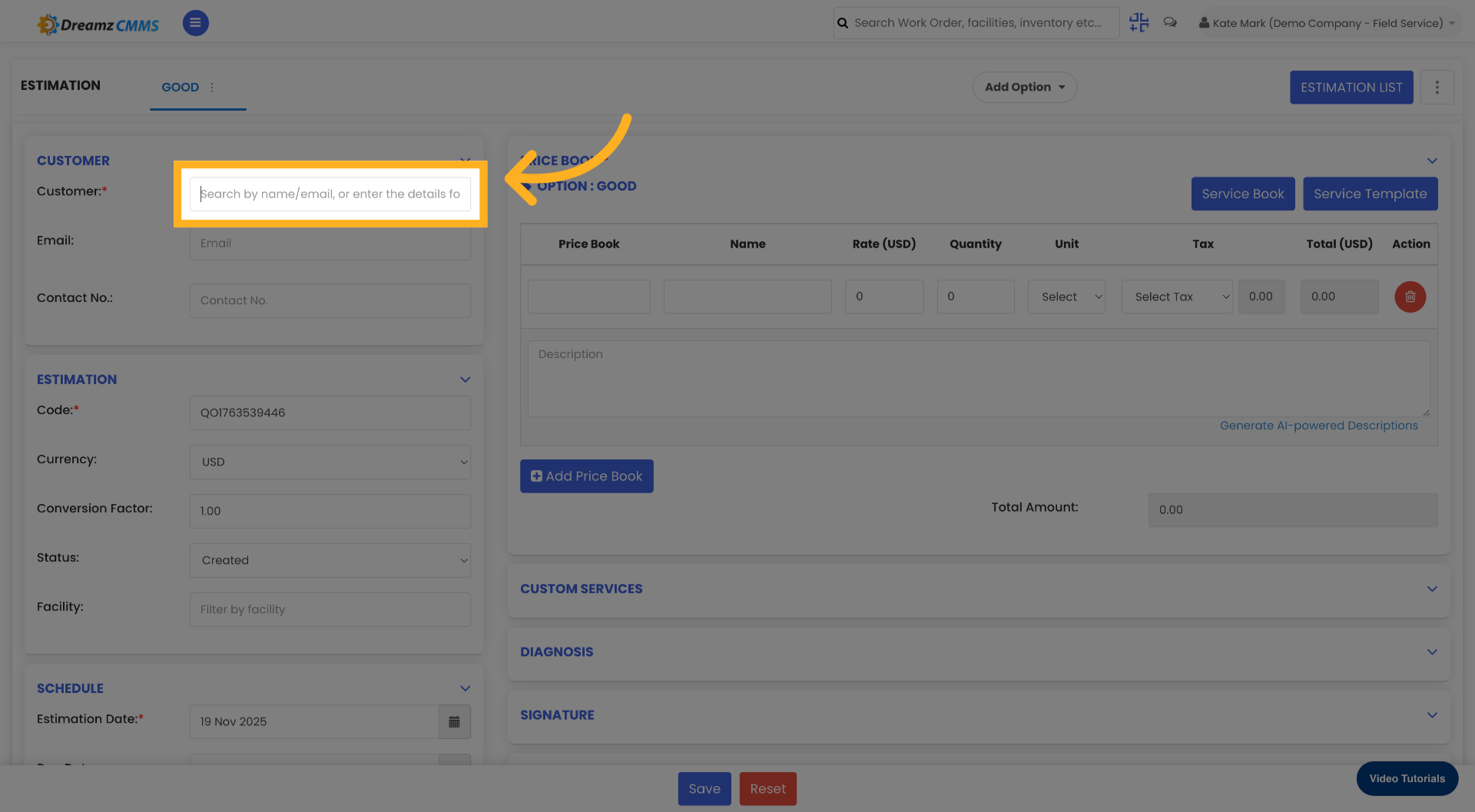Viewport: 1475px width, 812px height.
Task: Click the Video Tutorials button
Action: coord(1407,778)
